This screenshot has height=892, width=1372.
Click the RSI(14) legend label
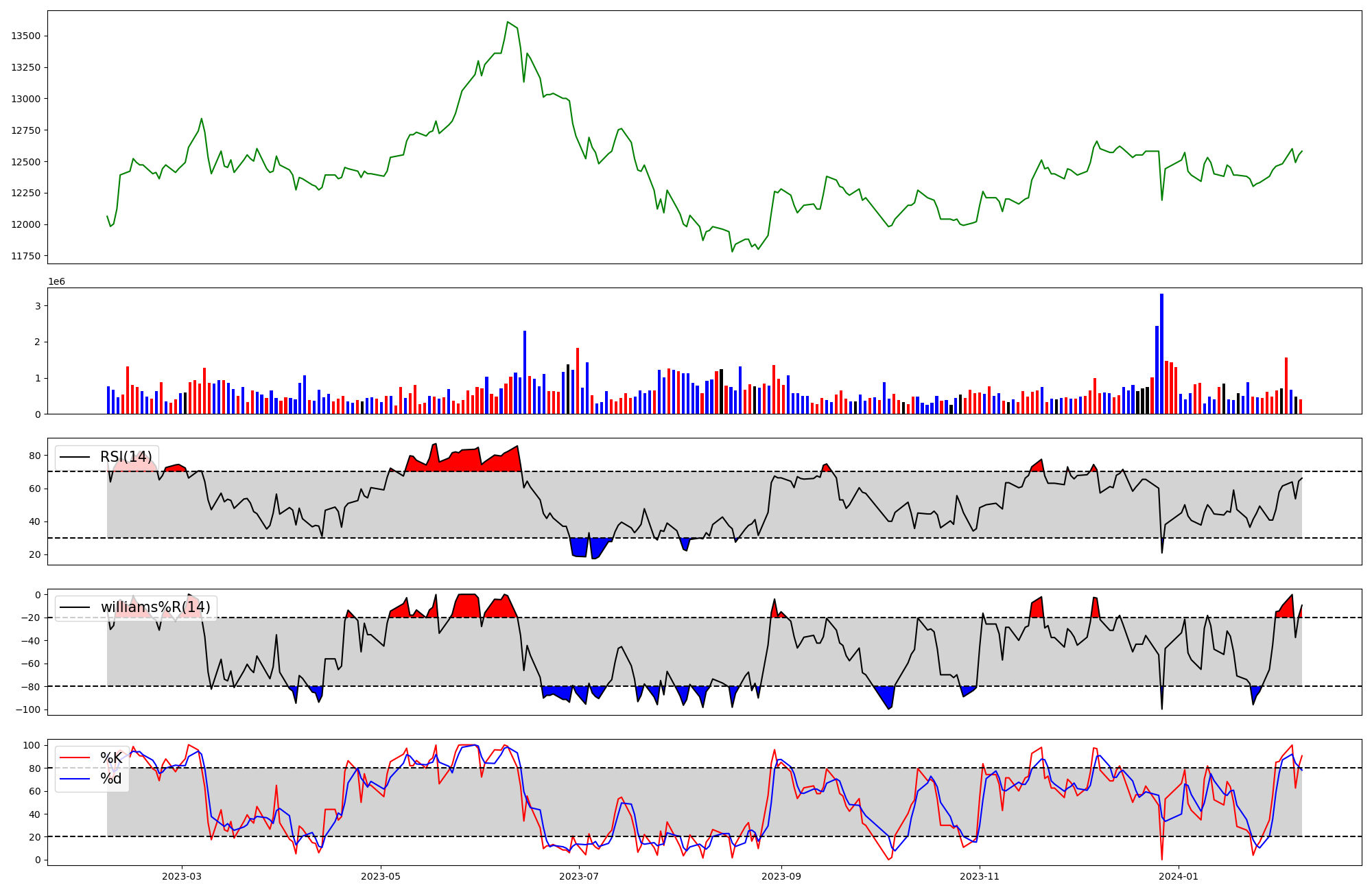(126, 457)
